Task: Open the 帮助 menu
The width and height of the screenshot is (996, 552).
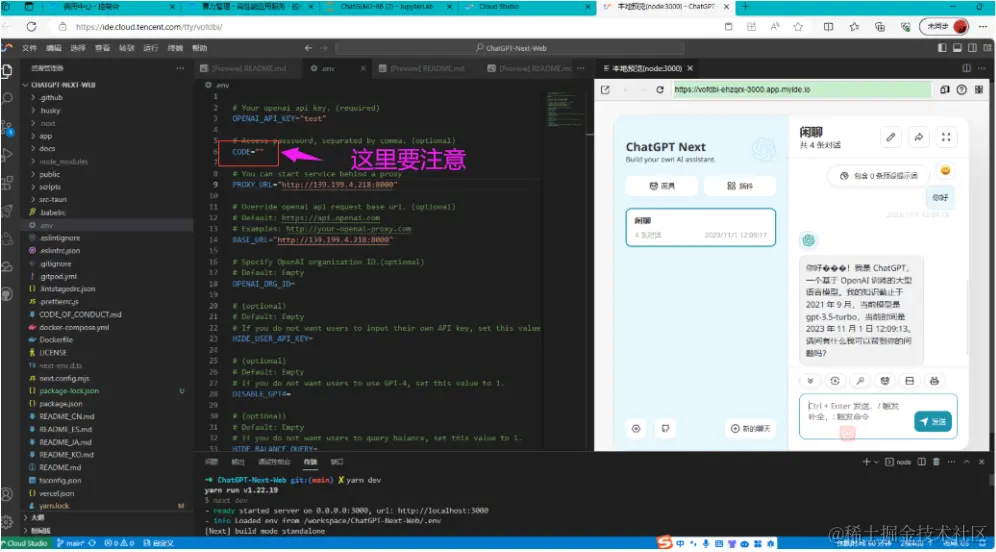Action: (199, 48)
